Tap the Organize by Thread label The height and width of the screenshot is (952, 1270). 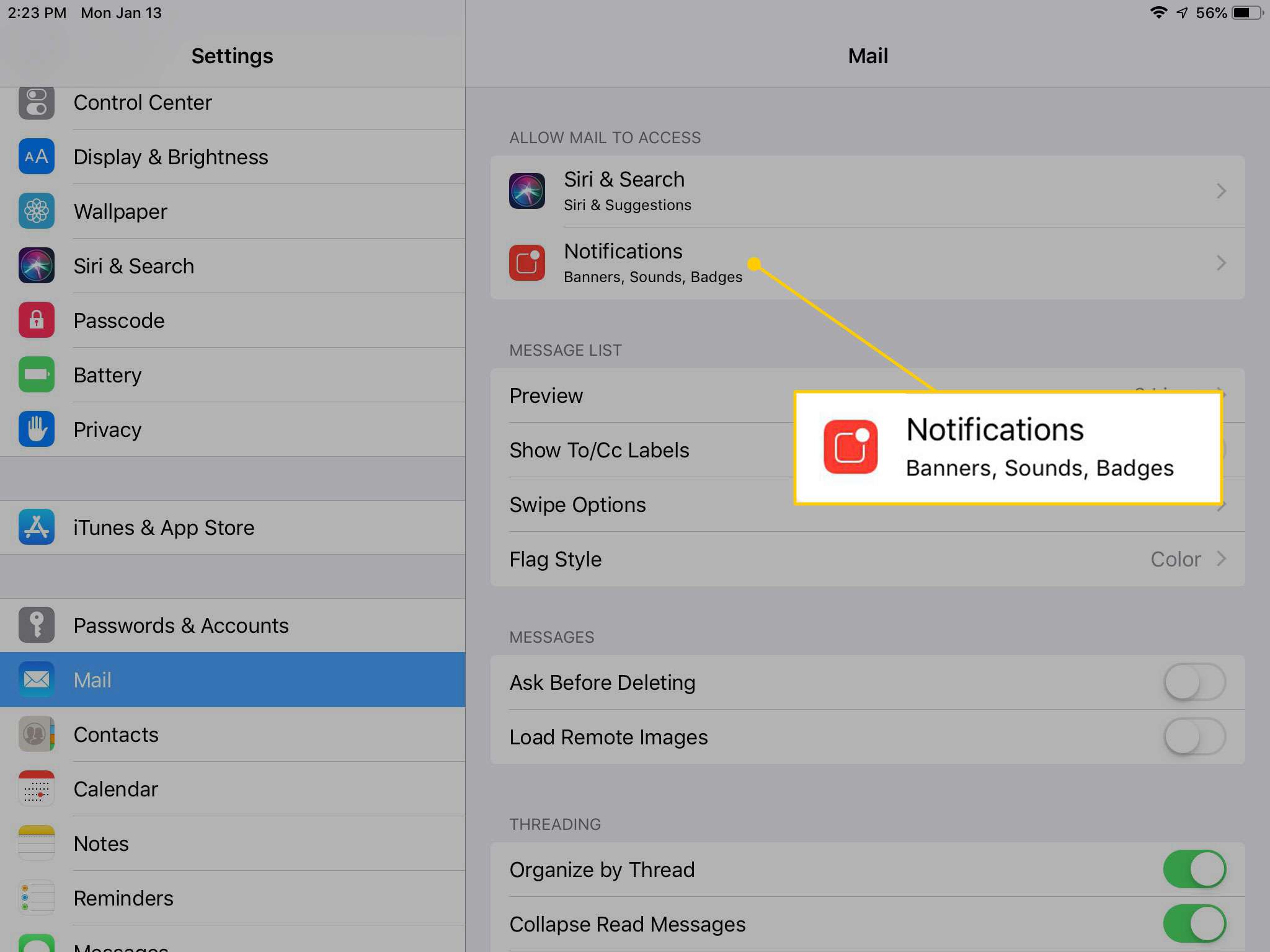point(602,870)
